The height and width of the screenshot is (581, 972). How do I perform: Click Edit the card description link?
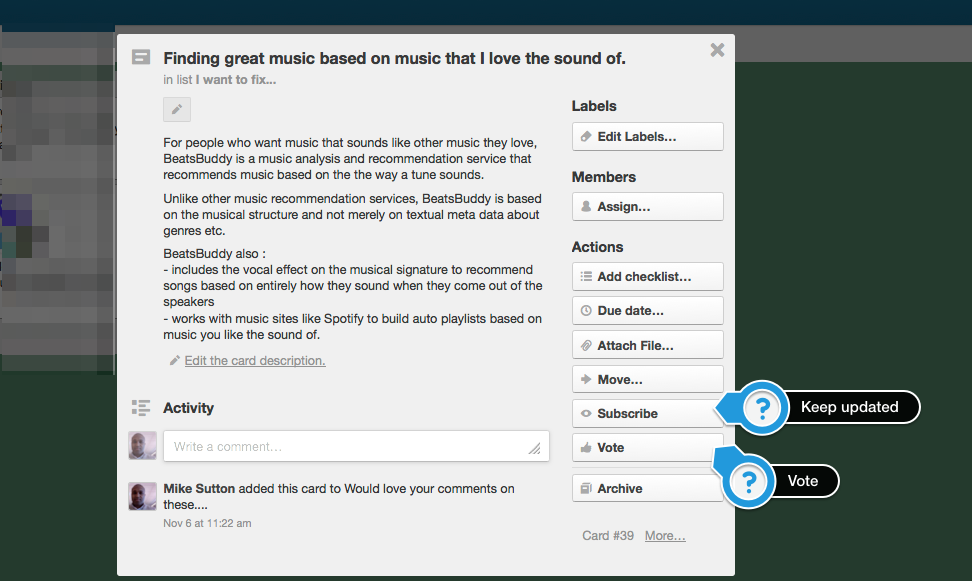click(x=255, y=361)
